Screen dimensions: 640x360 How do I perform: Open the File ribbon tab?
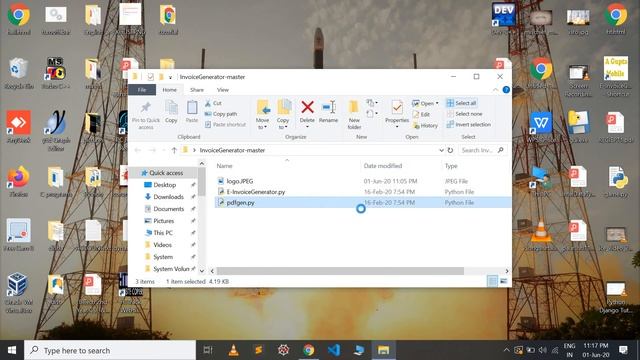coord(142,90)
